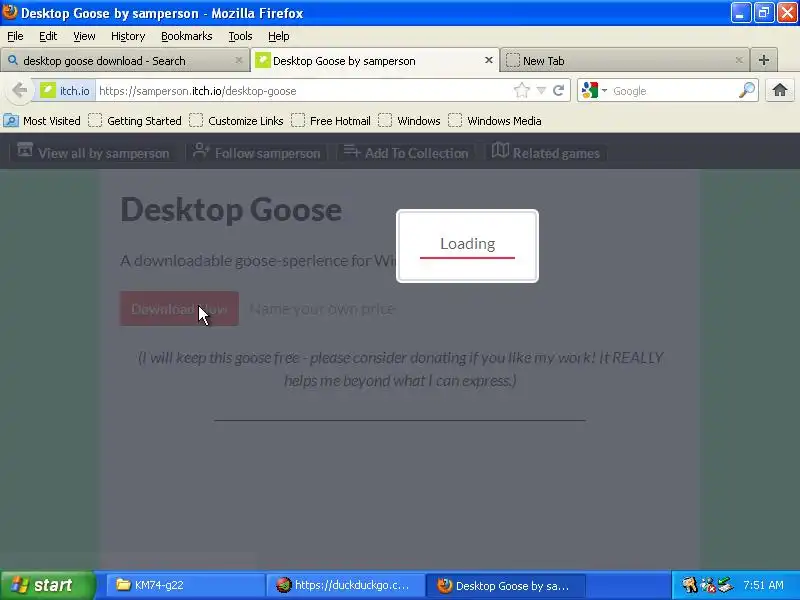Switch to the duckduckgo taskbar window
The width and height of the screenshot is (800, 600).
345,585
